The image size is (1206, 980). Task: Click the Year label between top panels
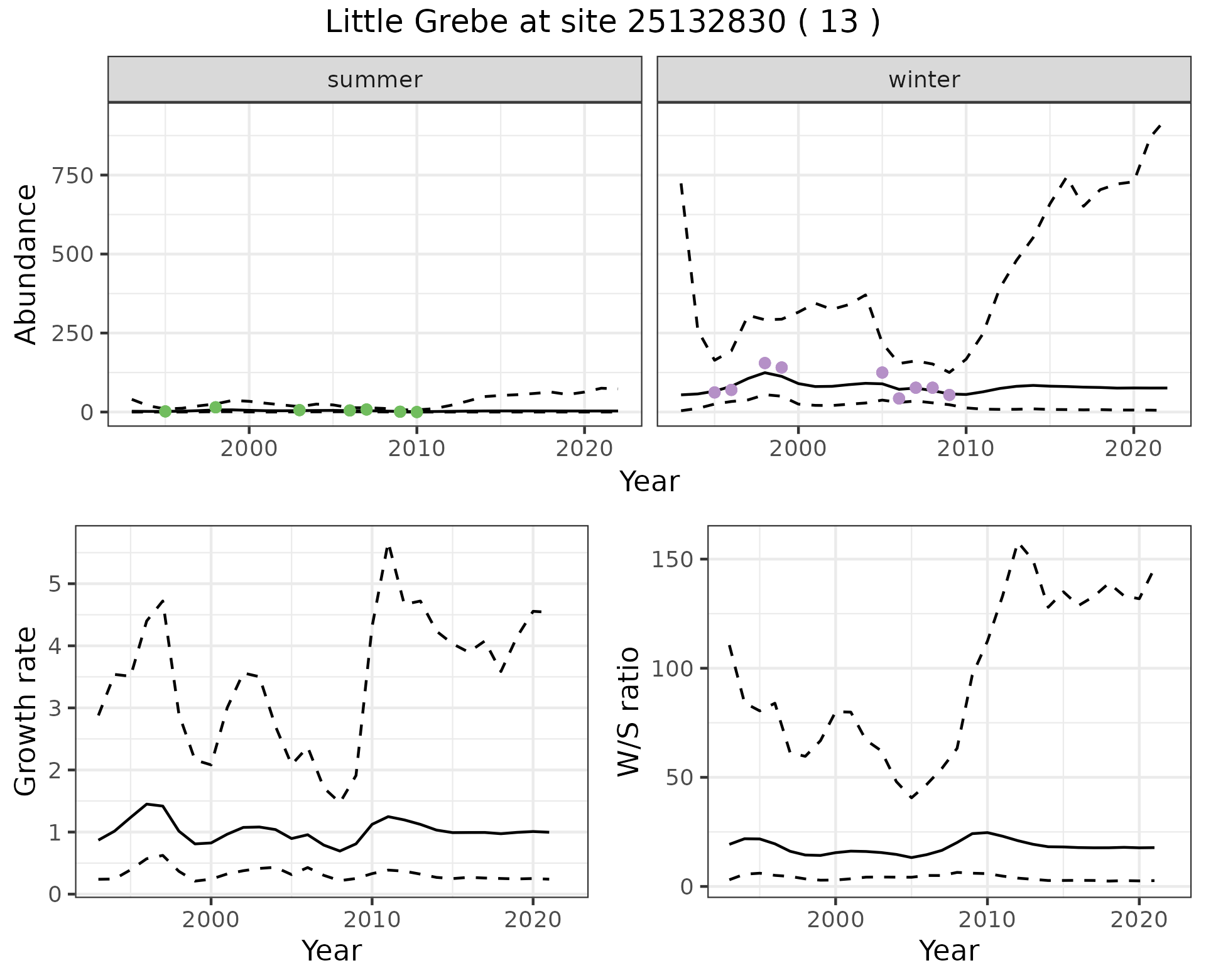tap(649, 482)
